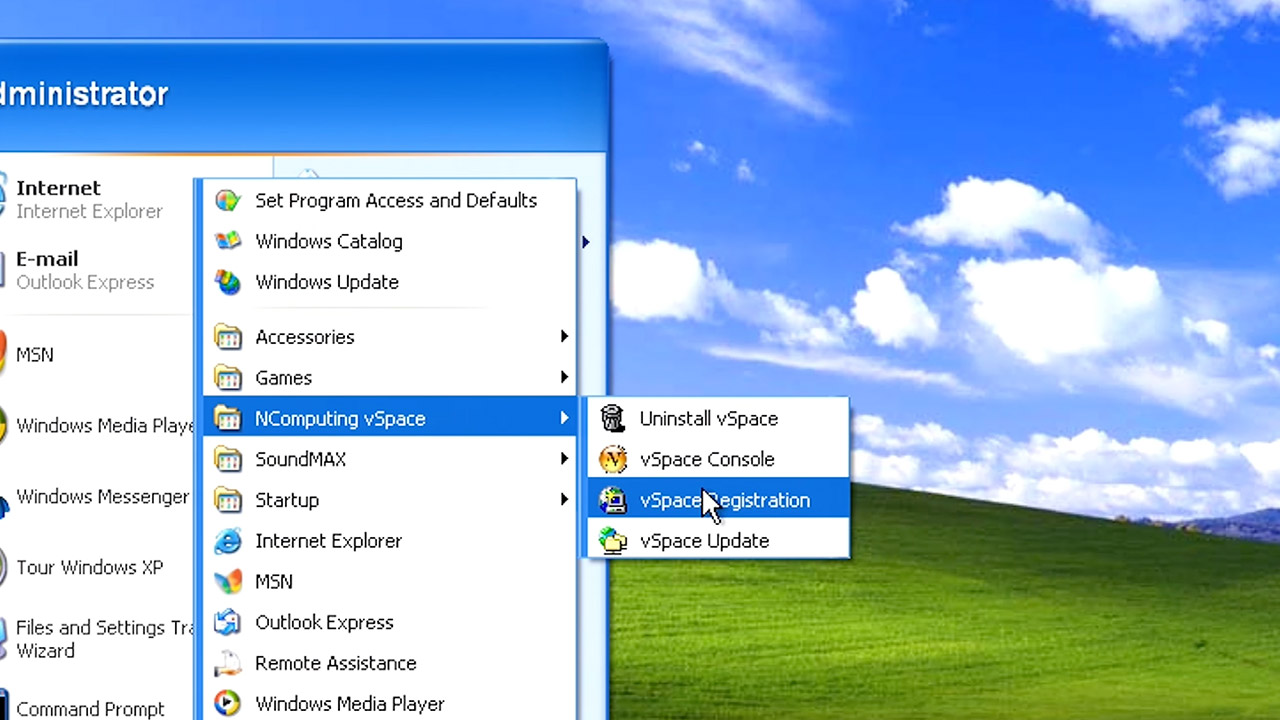The width and height of the screenshot is (1280, 720).
Task: Expand the Startup submenu arrow
Action: pos(565,500)
